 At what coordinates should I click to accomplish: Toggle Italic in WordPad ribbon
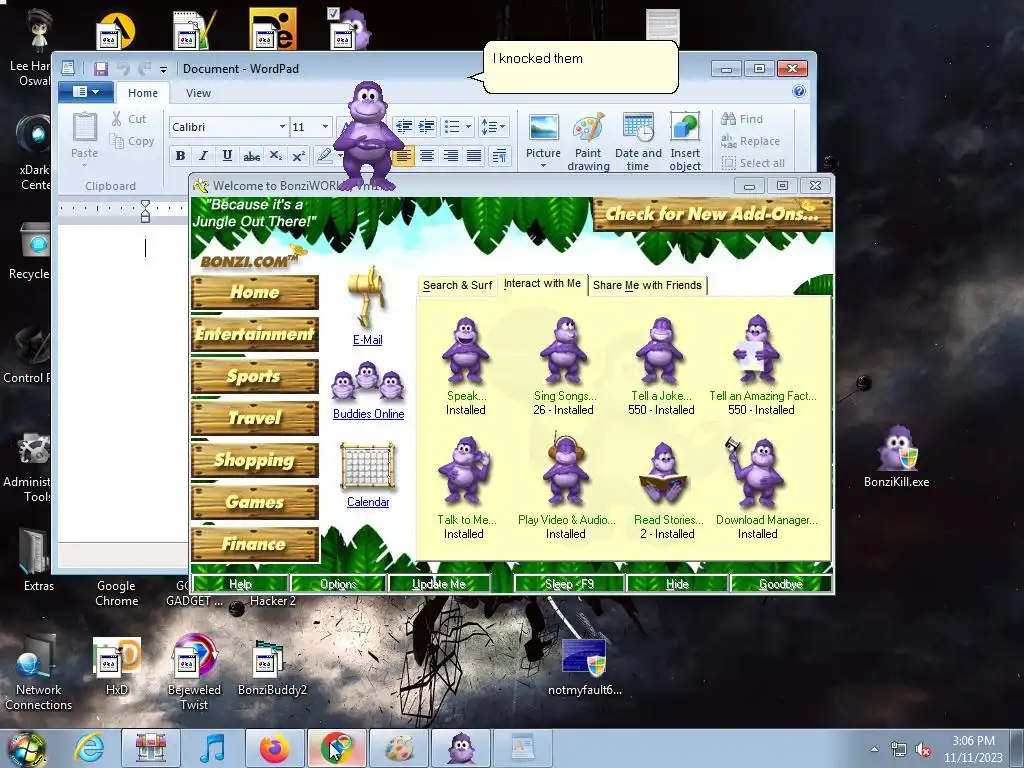coord(204,155)
